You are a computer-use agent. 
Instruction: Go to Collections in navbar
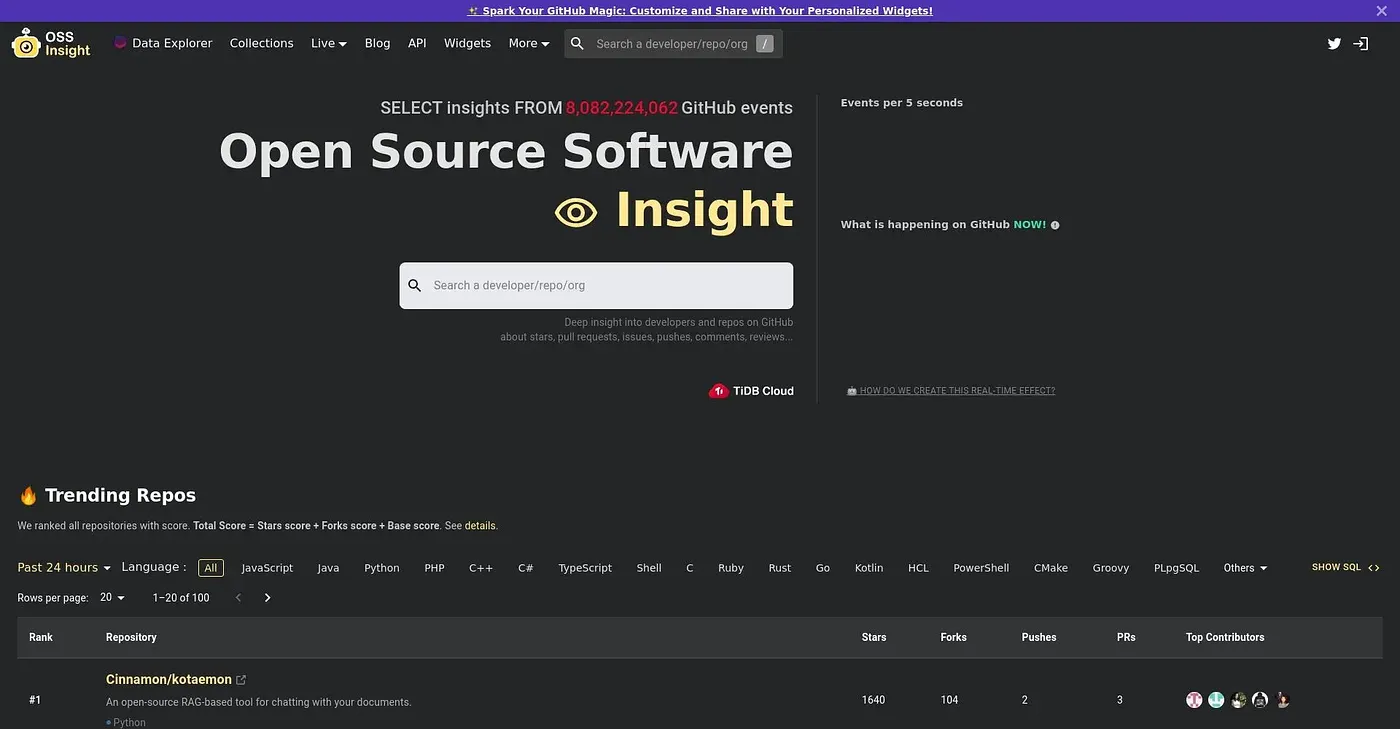coord(262,44)
